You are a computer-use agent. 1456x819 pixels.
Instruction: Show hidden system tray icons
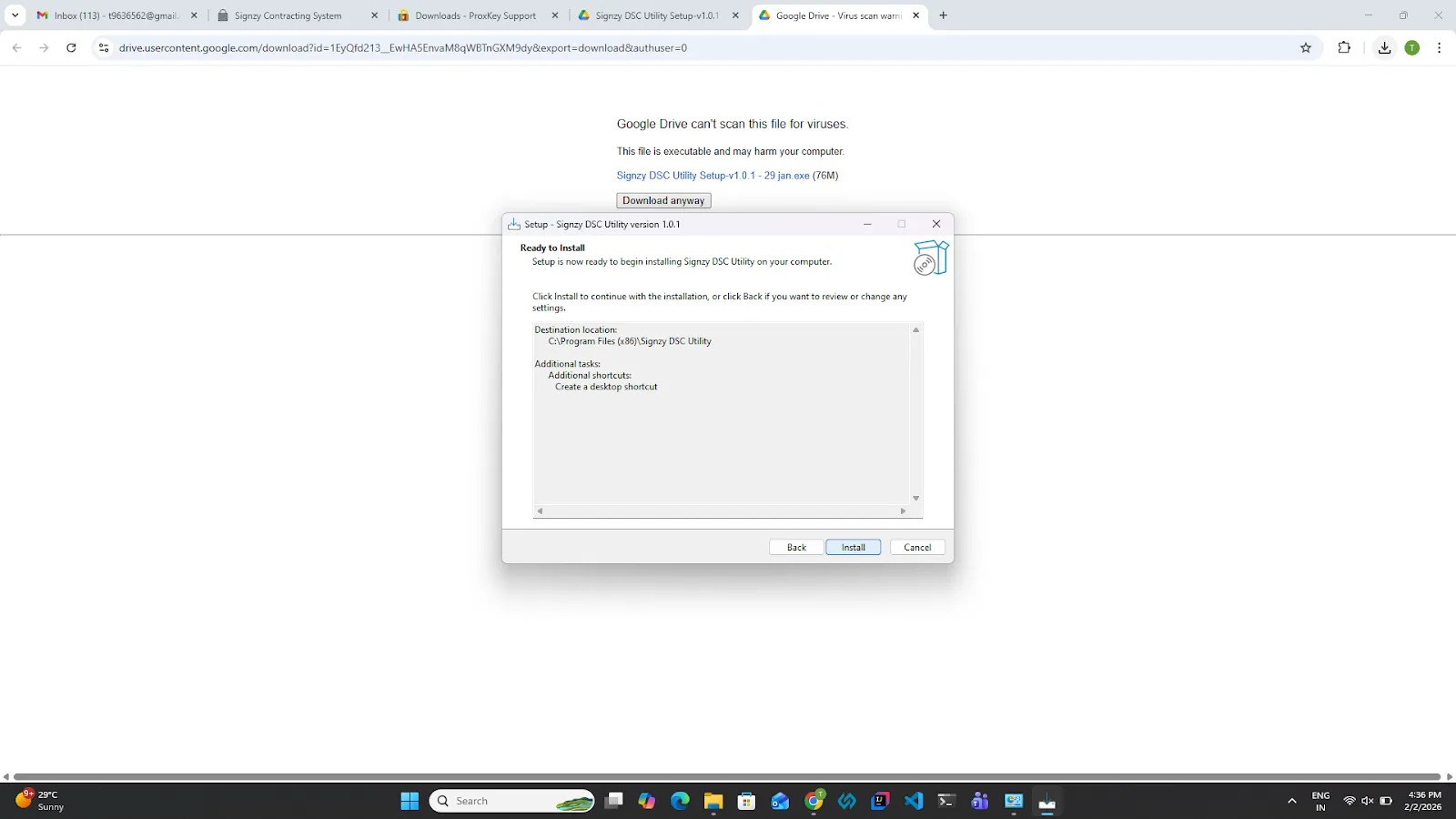1291,801
